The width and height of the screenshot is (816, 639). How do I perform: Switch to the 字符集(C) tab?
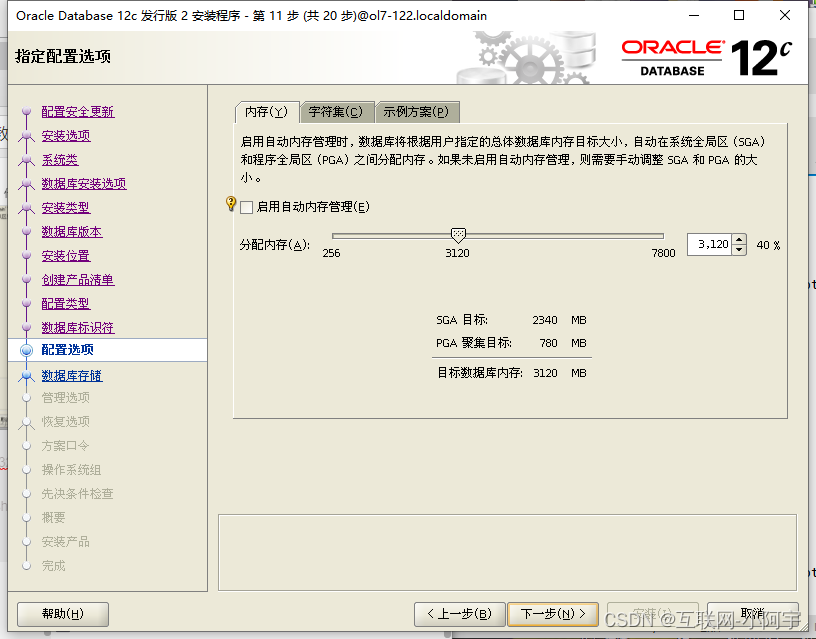[x=336, y=112]
